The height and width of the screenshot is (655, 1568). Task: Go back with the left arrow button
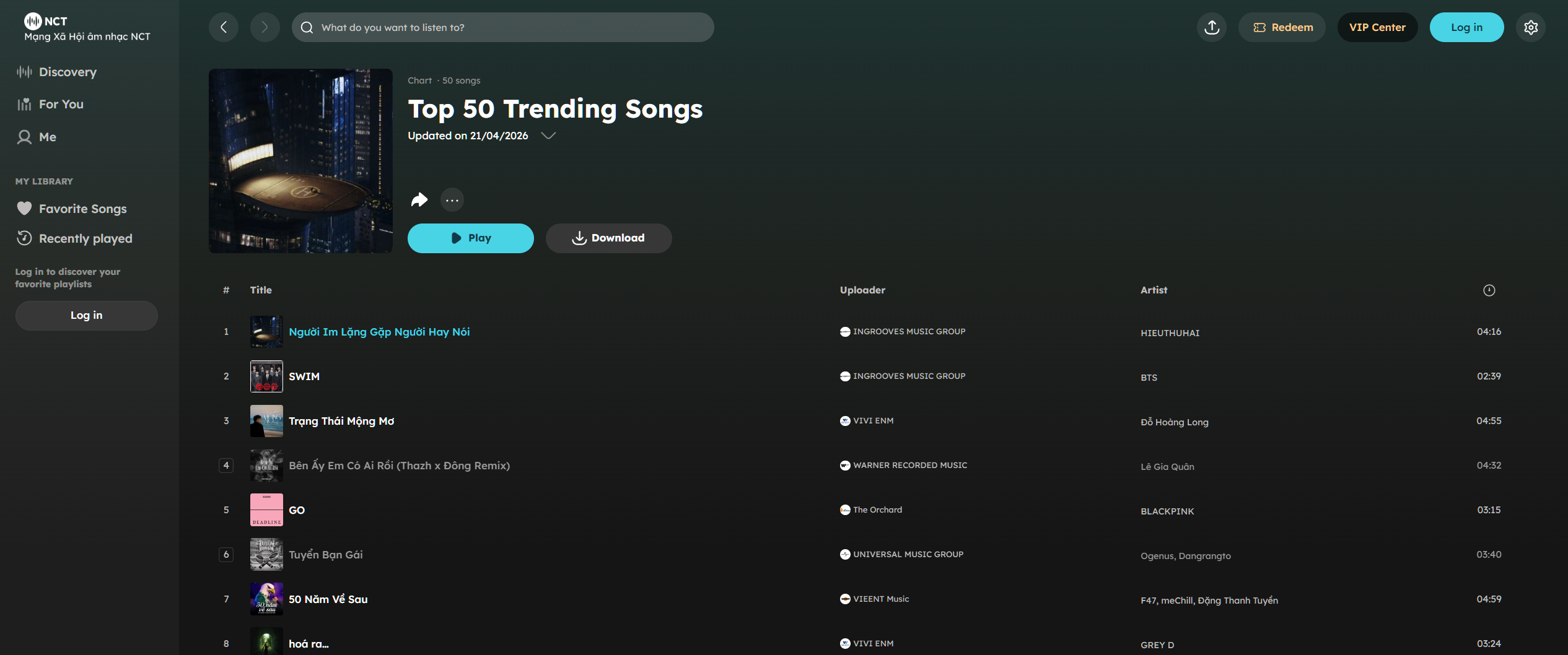tap(224, 27)
